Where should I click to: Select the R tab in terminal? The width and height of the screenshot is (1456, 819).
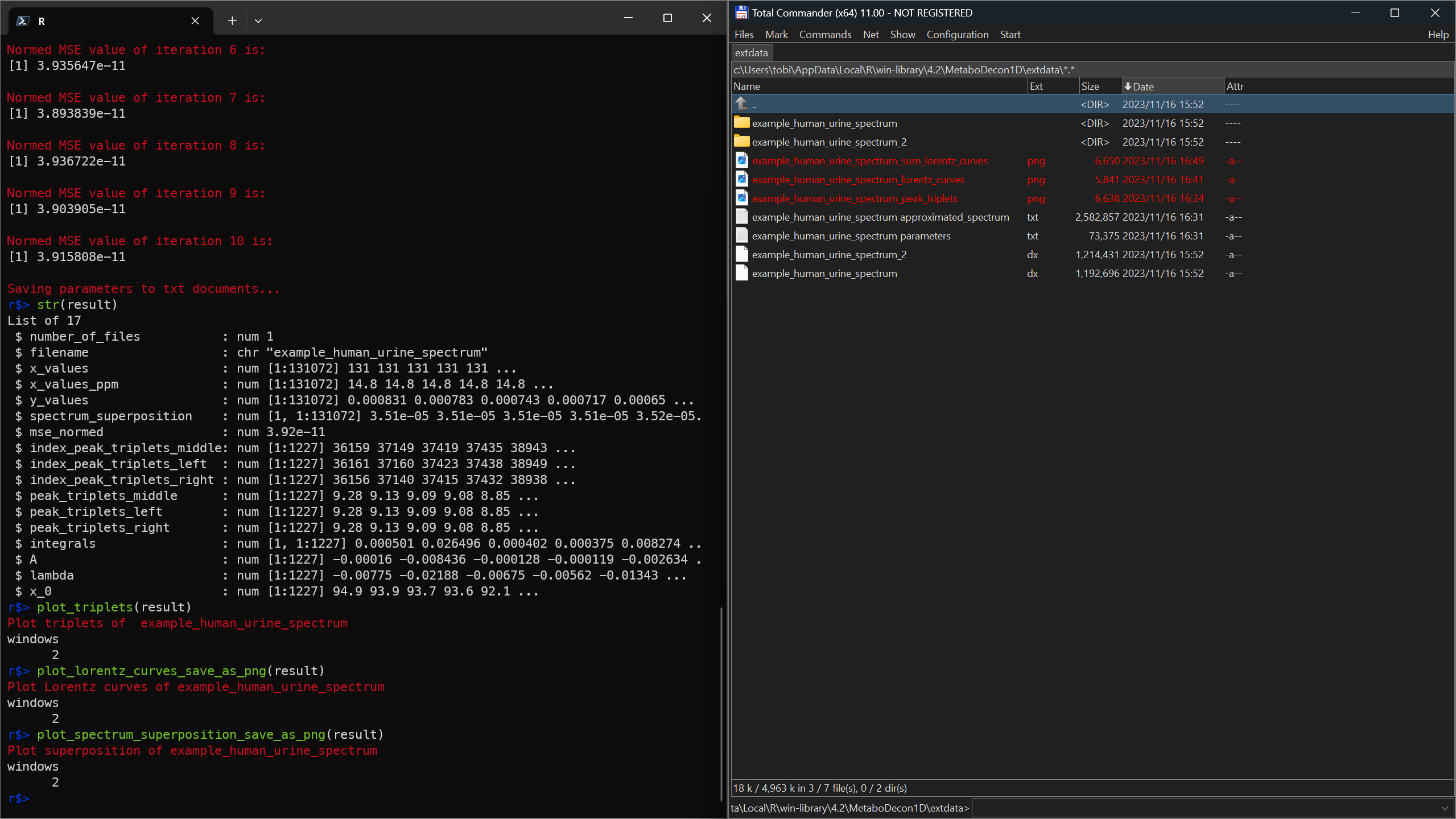tap(111, 21)
